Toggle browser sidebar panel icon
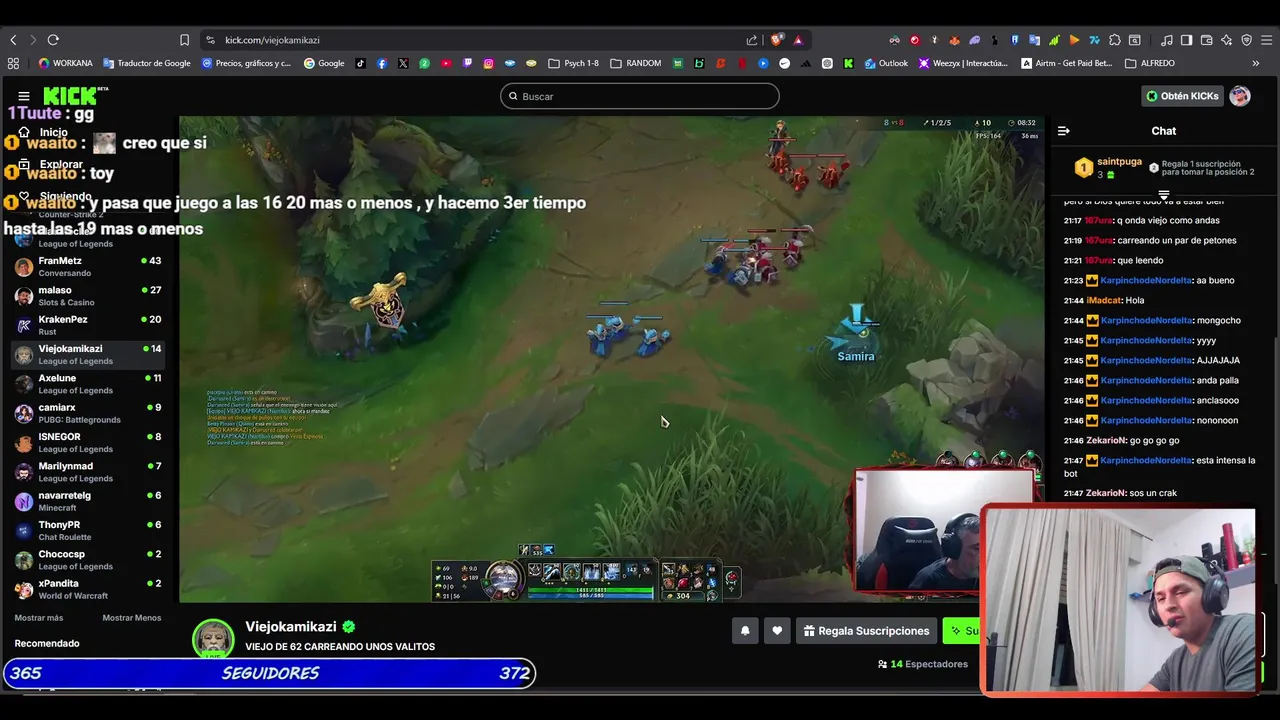This screenshot has width=1280, height=720. [1187, 40]
